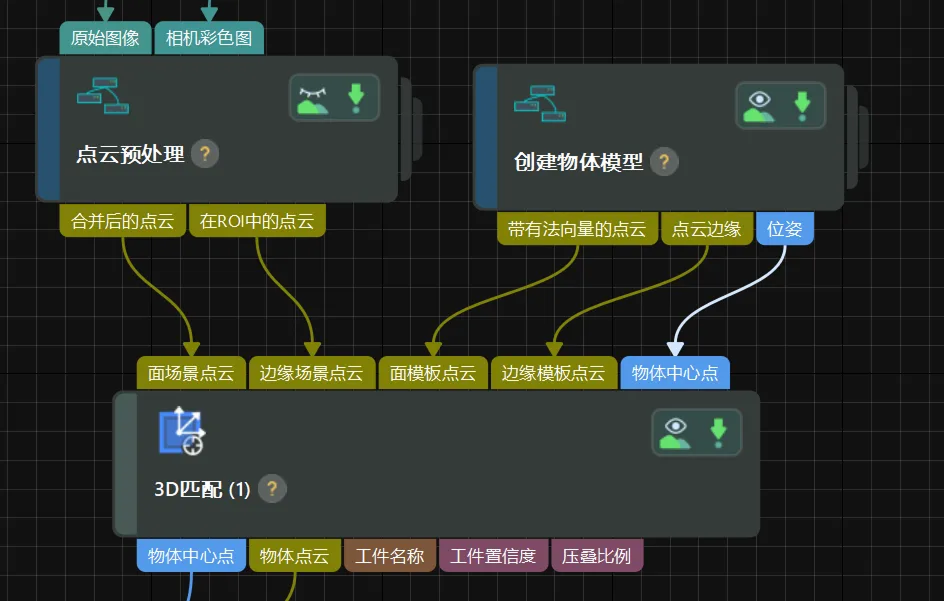Expand the 原始图像 input port
This screenshot has width=944, height=601.
[105, 37]
